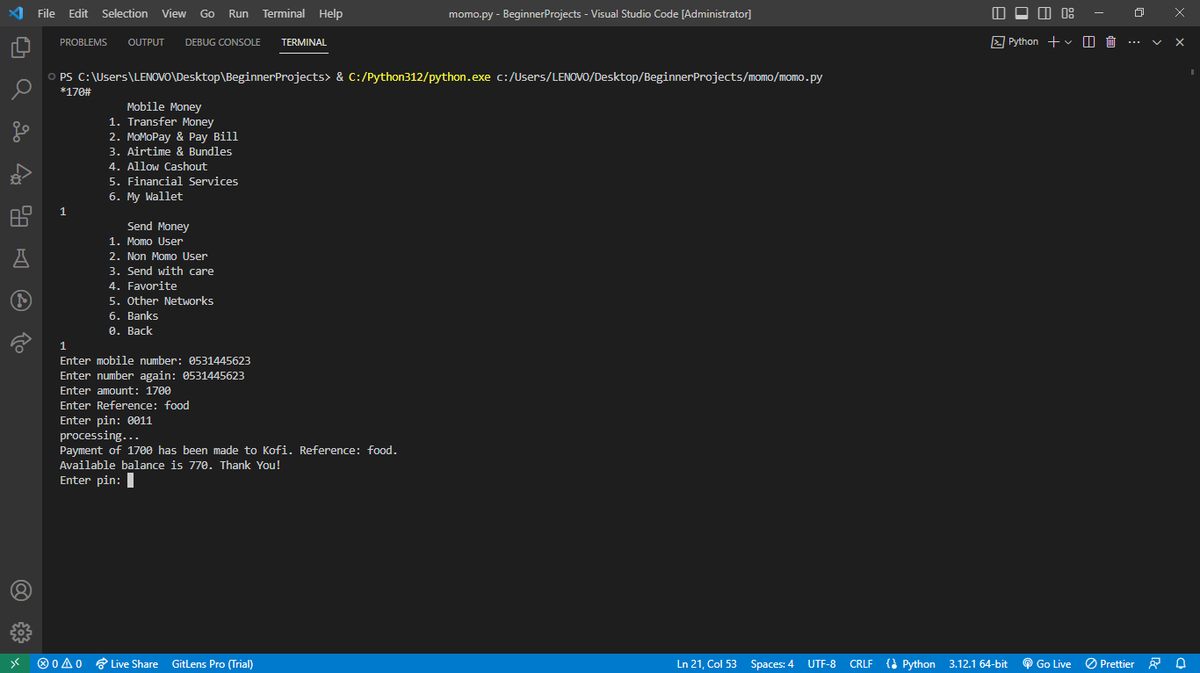Collapse panel using the chevron
1200x673 pixels.
[1158, 42]
